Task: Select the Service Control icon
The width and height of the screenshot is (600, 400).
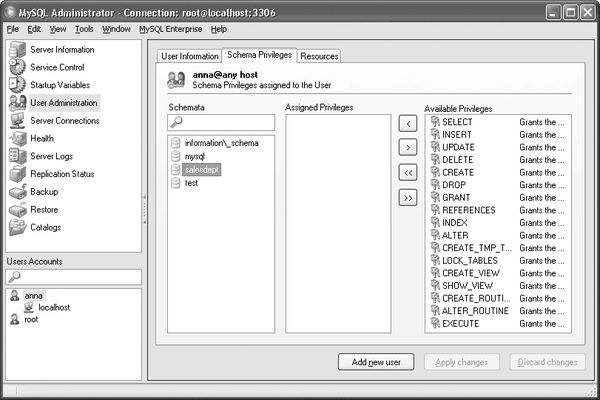Action: 17,67
